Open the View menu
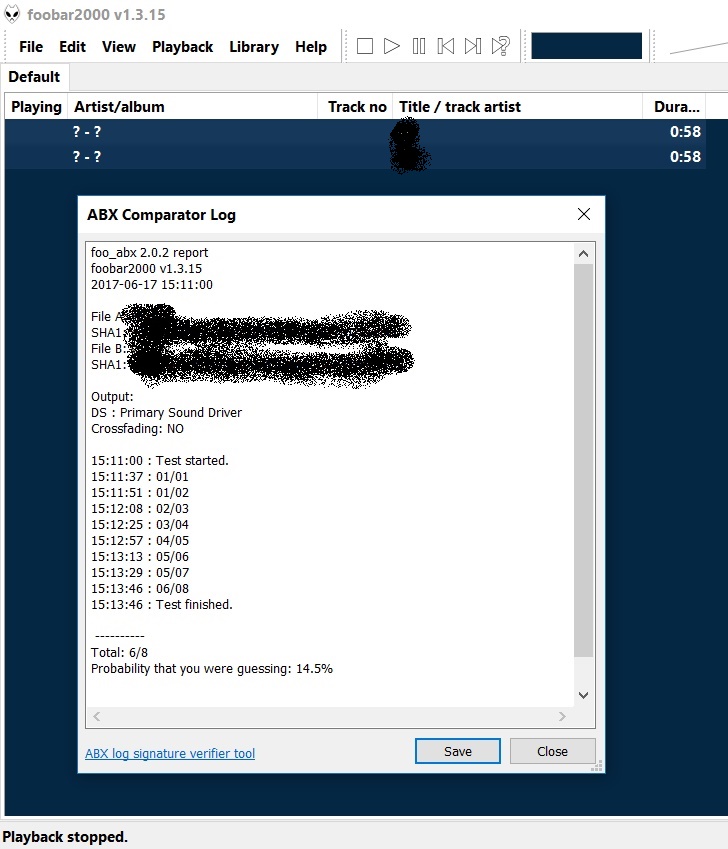 tap(119, 47)
